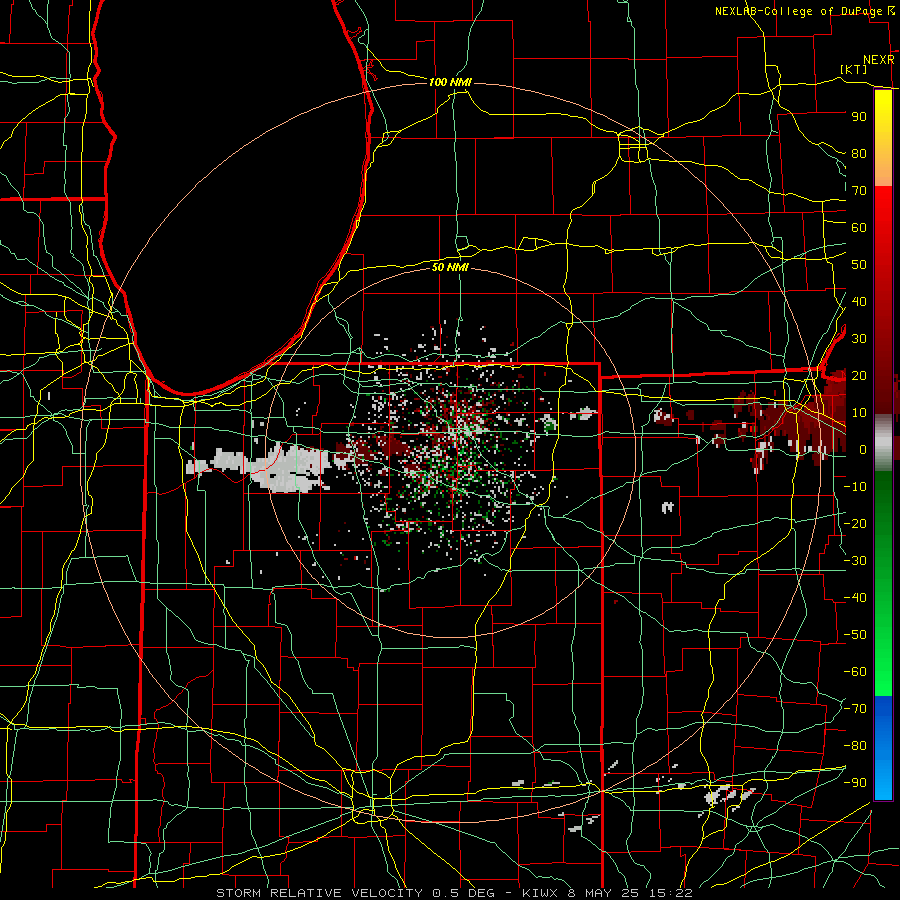Screen dimensions: 900x900
Task: Click the 40 value on velocity scale
Action: [x=859, y=301]
